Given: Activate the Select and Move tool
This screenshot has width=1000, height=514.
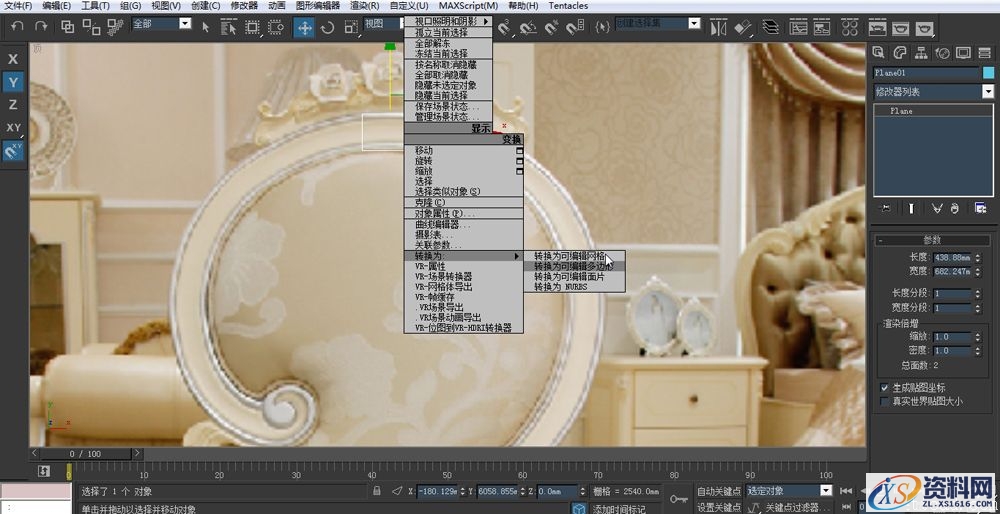Looking at the screenshot, I should tap(304, 27).
